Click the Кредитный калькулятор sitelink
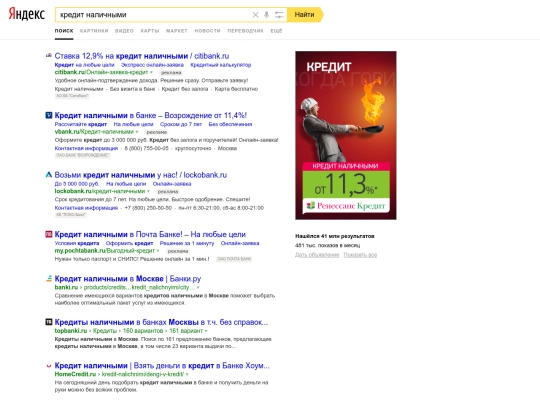 click(220, 65)
